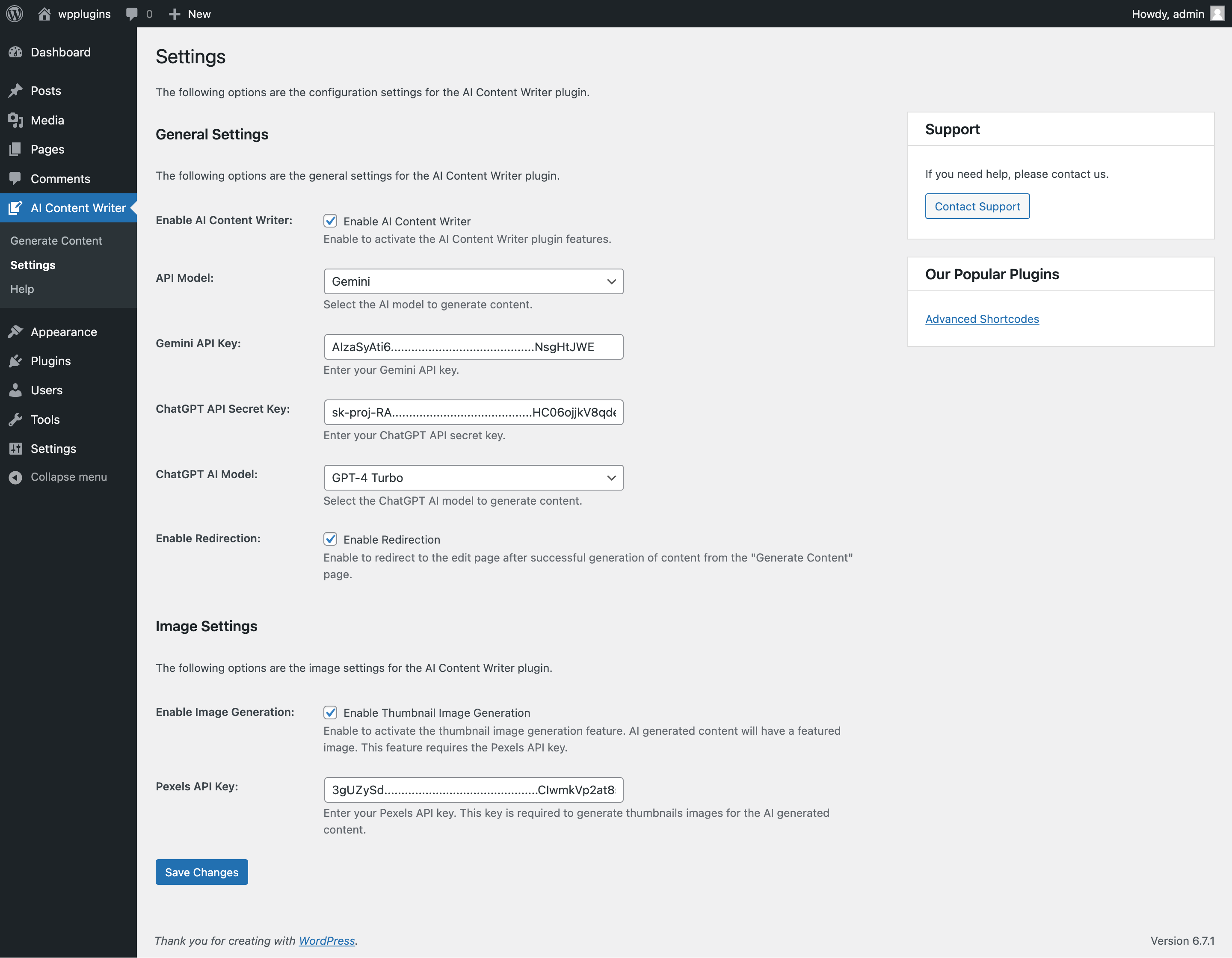
Task: Click the home icon beside wpplugins
Action: [x=44, y=14]
